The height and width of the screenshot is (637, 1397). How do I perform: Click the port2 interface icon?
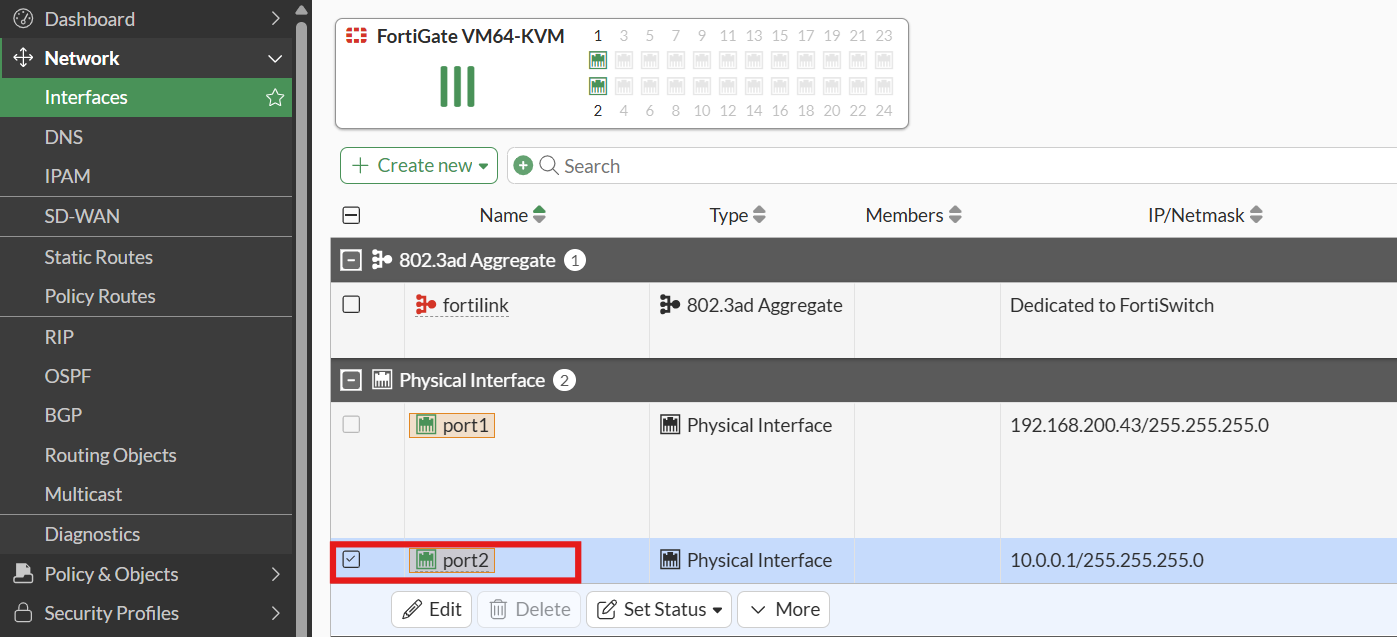tap(426, 560)
